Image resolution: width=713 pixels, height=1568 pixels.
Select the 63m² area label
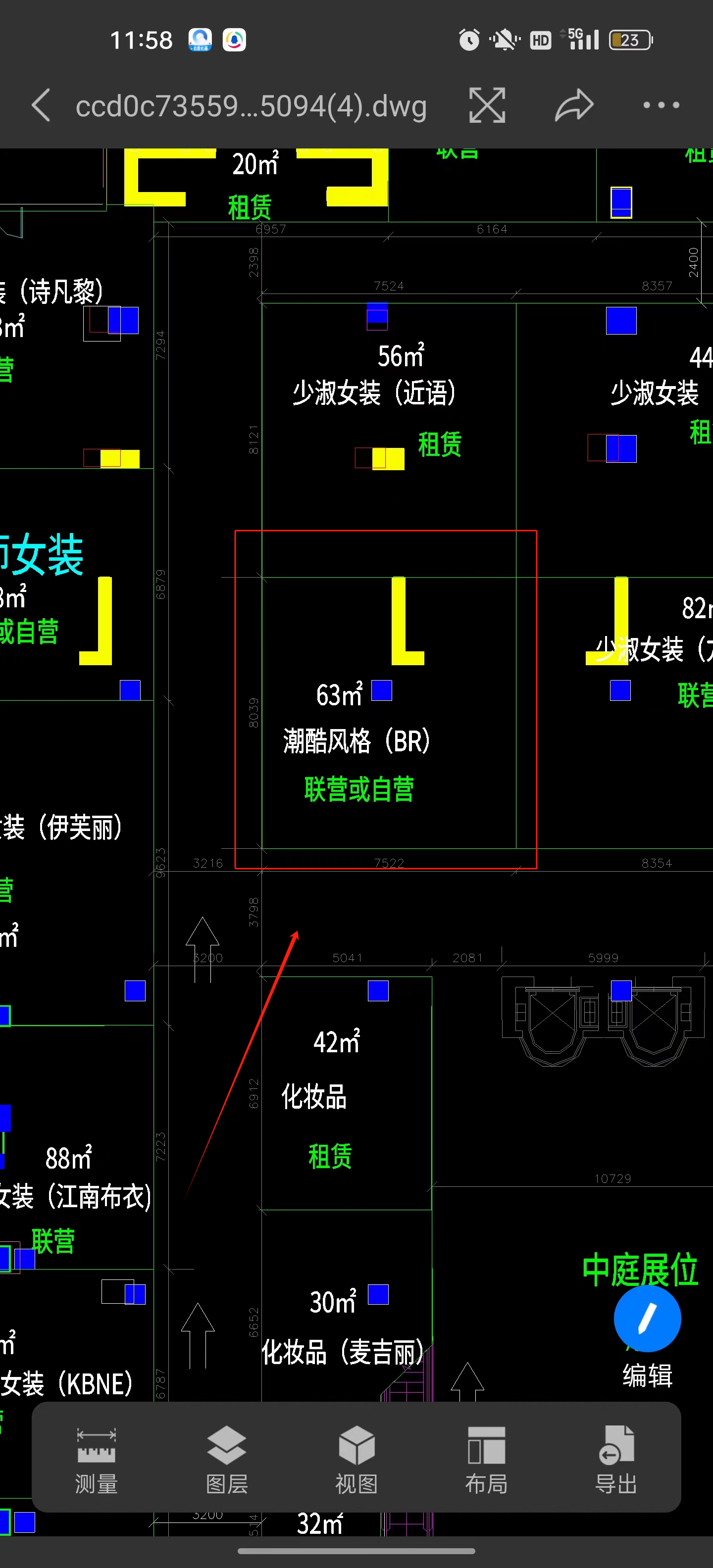coord(339,695)
